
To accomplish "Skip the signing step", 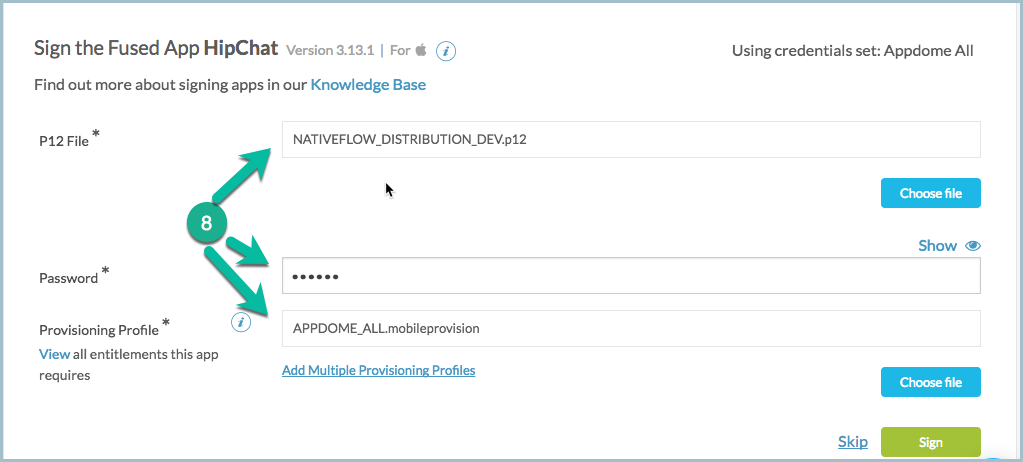I will tap(853, 442).
